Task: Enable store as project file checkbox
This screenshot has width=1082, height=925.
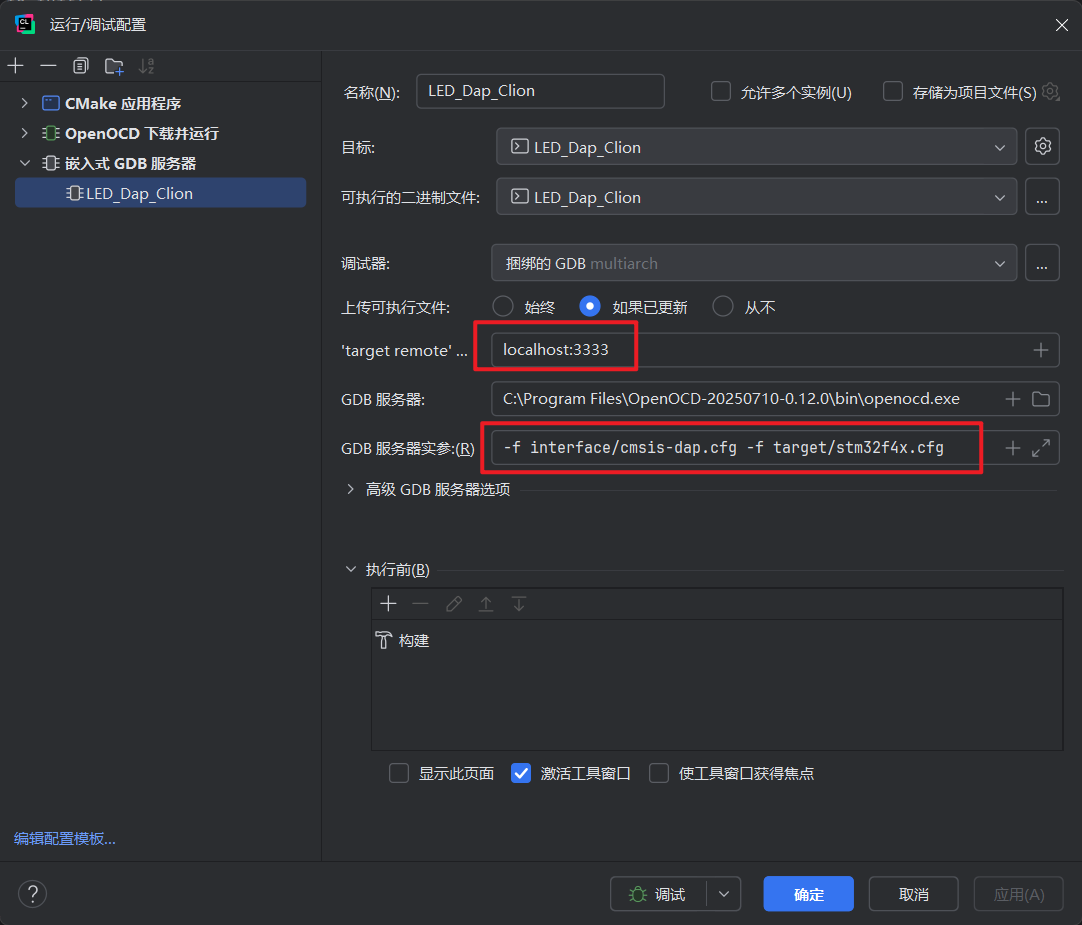Action: click(x=893, y=91)
